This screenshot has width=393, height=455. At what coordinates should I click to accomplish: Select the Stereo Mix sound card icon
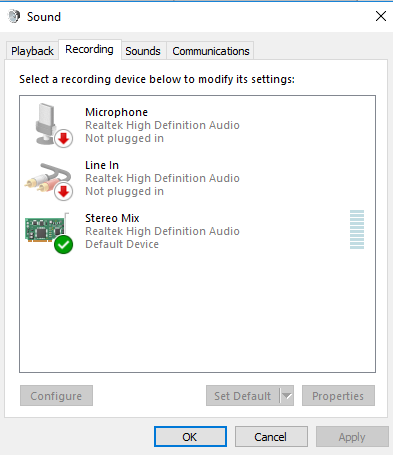[x=49, y=232]
